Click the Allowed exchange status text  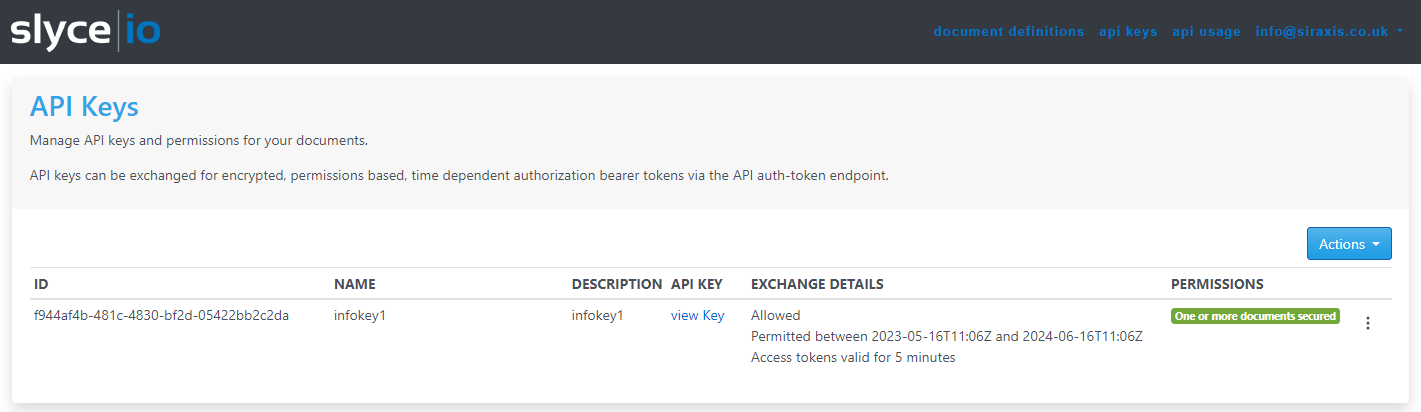775,316
